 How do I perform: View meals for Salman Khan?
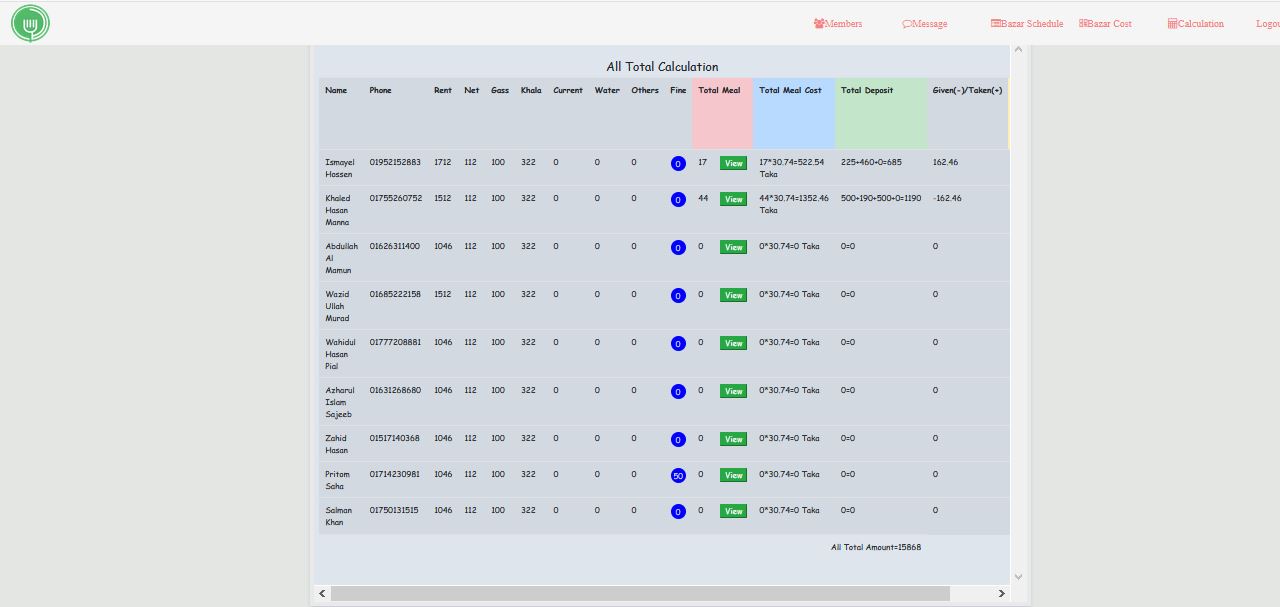pos(733,511)
